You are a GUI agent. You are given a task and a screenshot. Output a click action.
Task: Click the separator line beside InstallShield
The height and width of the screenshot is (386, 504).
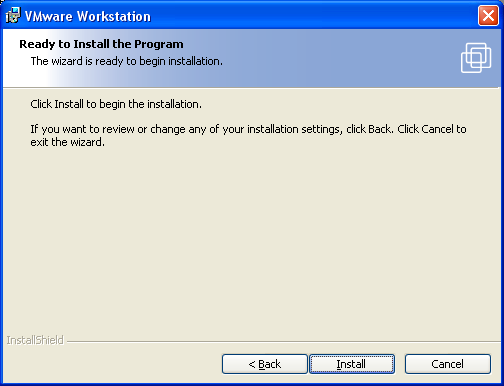(283, 341)
